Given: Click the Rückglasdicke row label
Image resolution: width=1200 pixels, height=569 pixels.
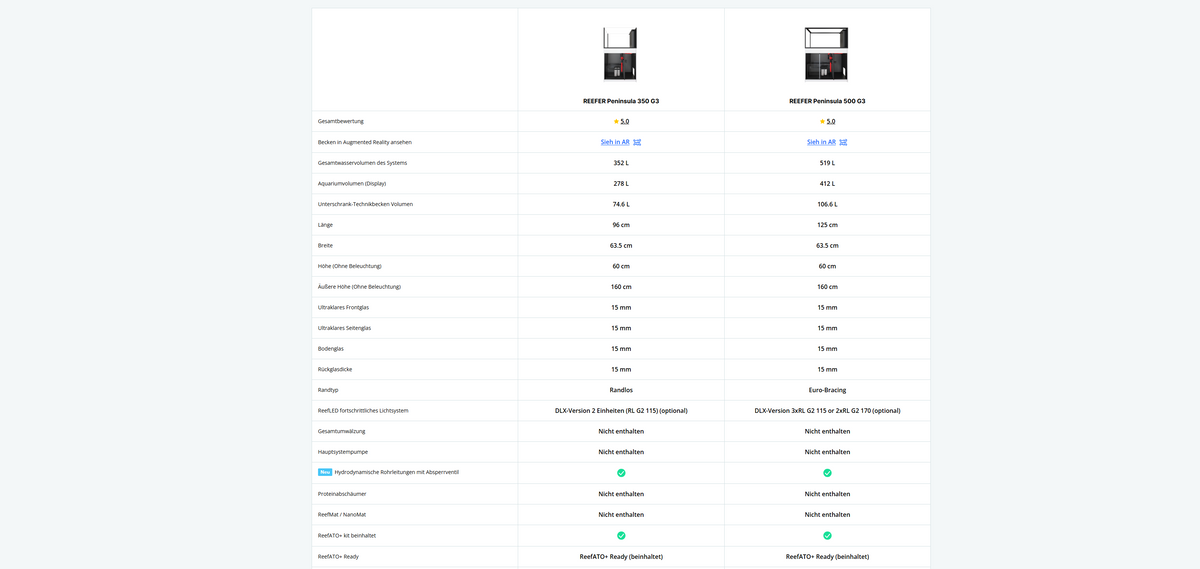Looking at the screenshot, I should (x=336, y=369).
